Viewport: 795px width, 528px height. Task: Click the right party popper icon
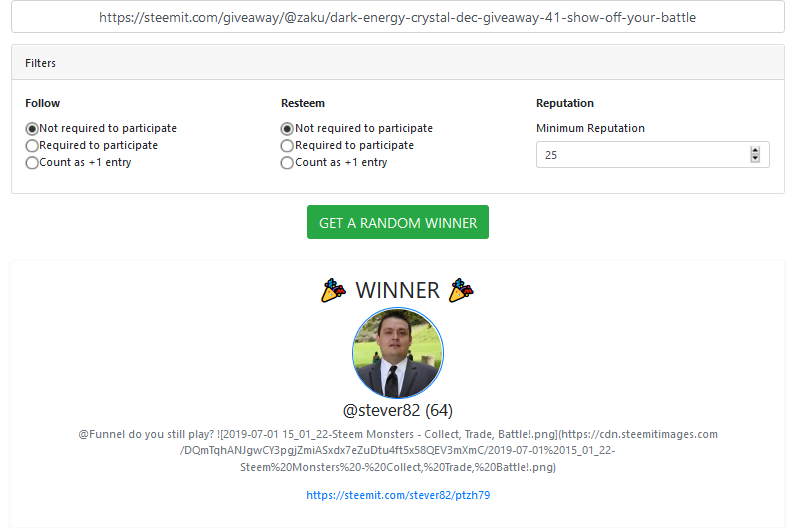coord(461,290)
